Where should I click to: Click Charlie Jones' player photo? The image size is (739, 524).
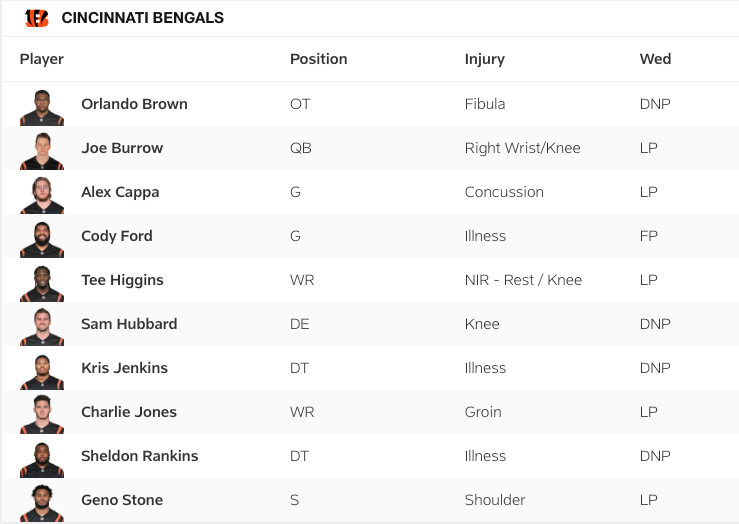[42, 413]
